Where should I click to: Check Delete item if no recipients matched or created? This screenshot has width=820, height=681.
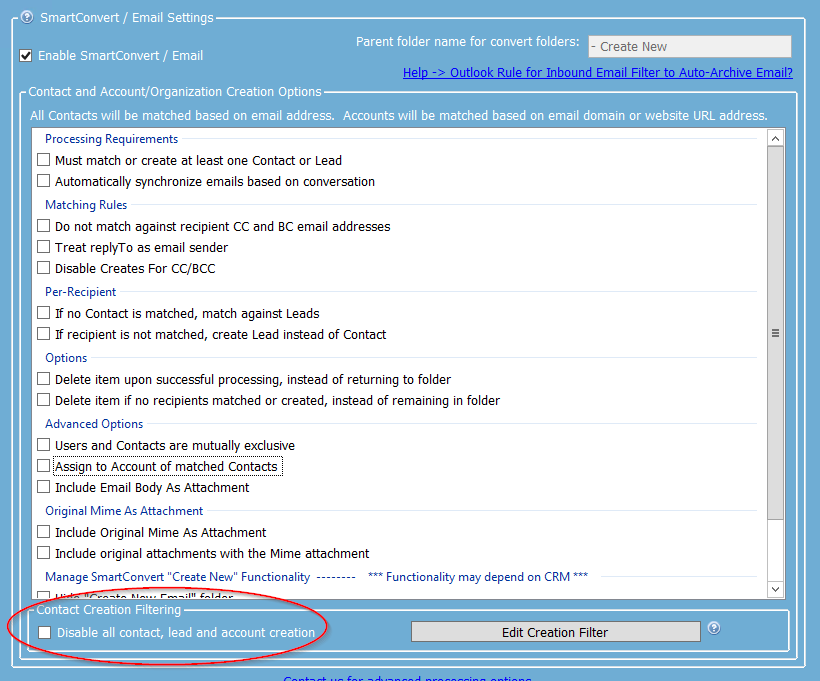pyautogui.click(x=44, y=400)
